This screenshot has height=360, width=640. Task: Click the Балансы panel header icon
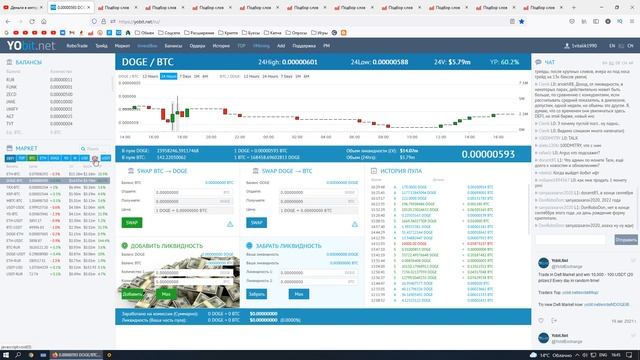click(x=9, y=62)
